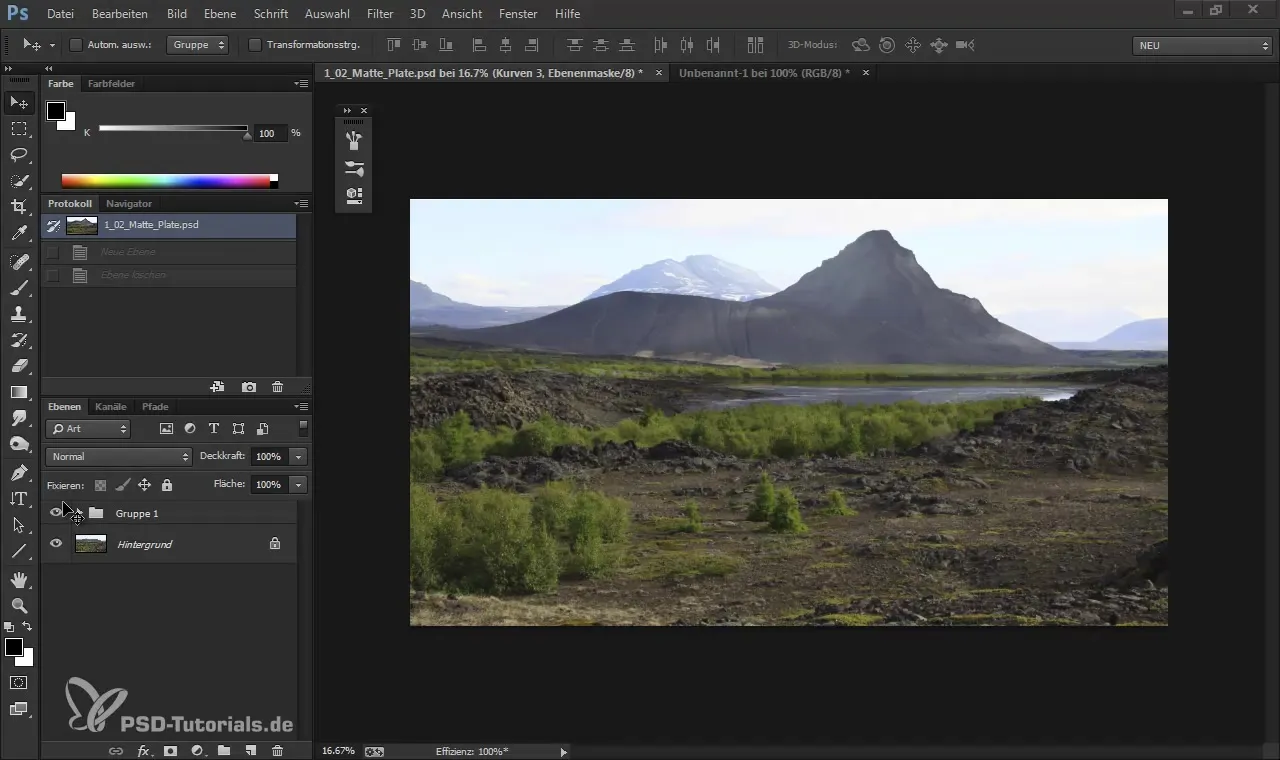The height and width of the screenshot is (760, 1280).
Task: Select the Path Selection tool
Action: 19,525
